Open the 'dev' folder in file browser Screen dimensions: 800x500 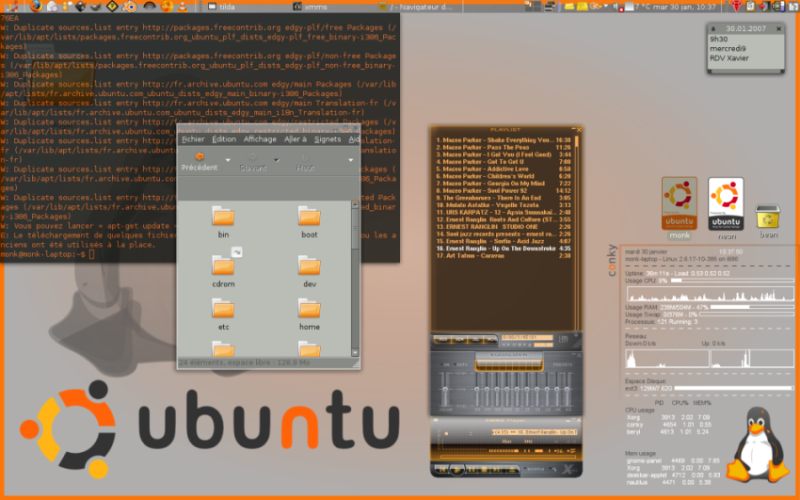click(309, 272)
